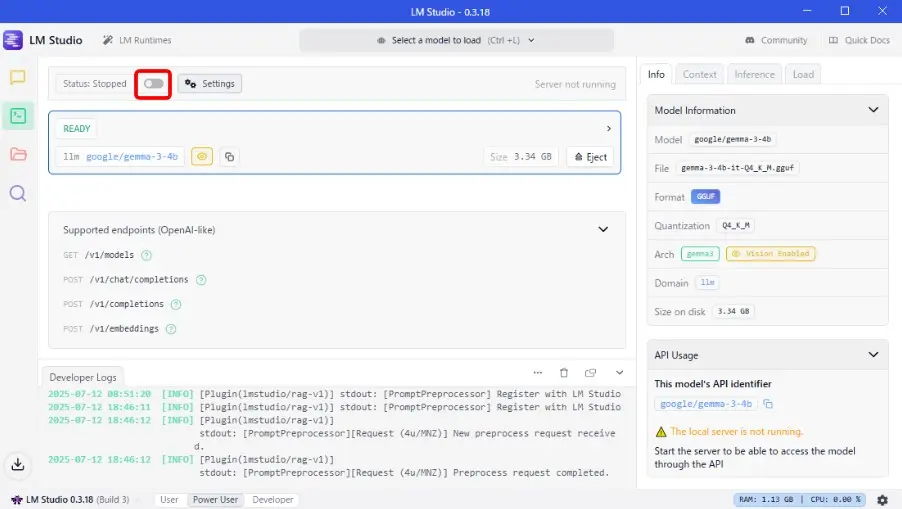Click the vision eye icon beside google/gemma-3-4b
902x509 pixels.
coord(202,156)
